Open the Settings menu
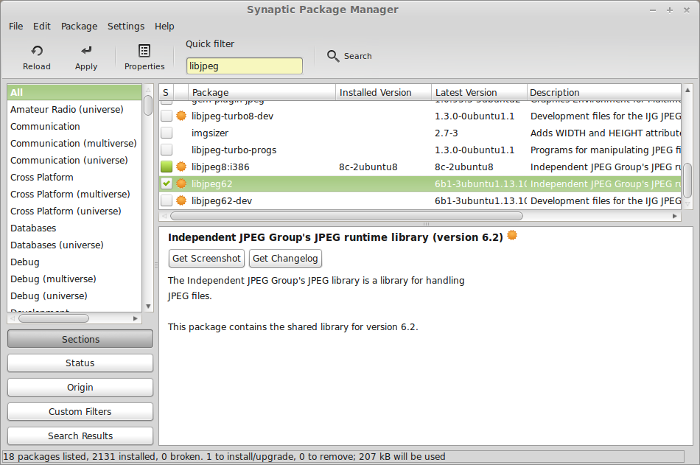This screenshot has height=465, width=700. [x=126, y=26]
